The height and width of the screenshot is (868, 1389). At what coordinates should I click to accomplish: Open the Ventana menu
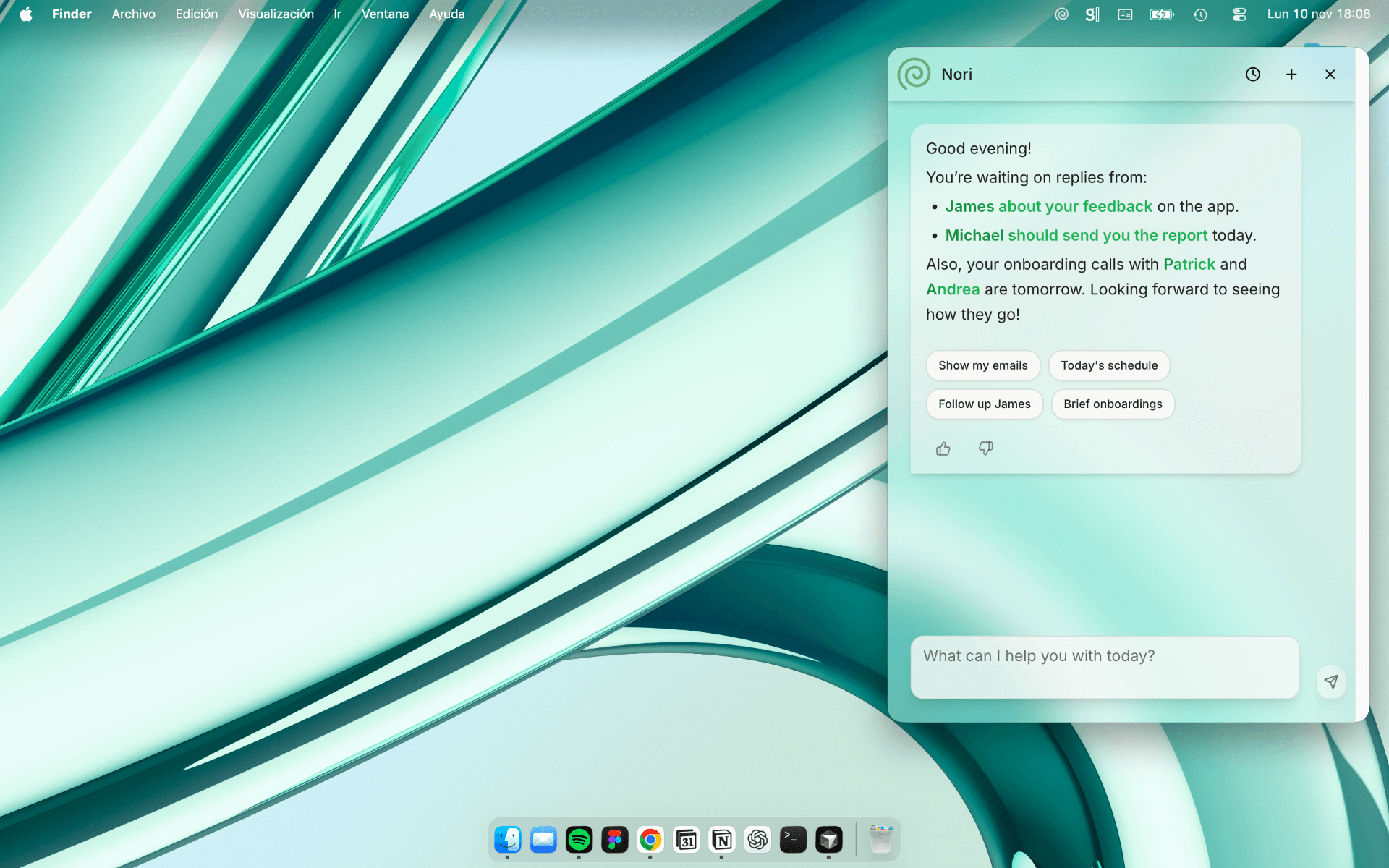(x=385, y=14)
